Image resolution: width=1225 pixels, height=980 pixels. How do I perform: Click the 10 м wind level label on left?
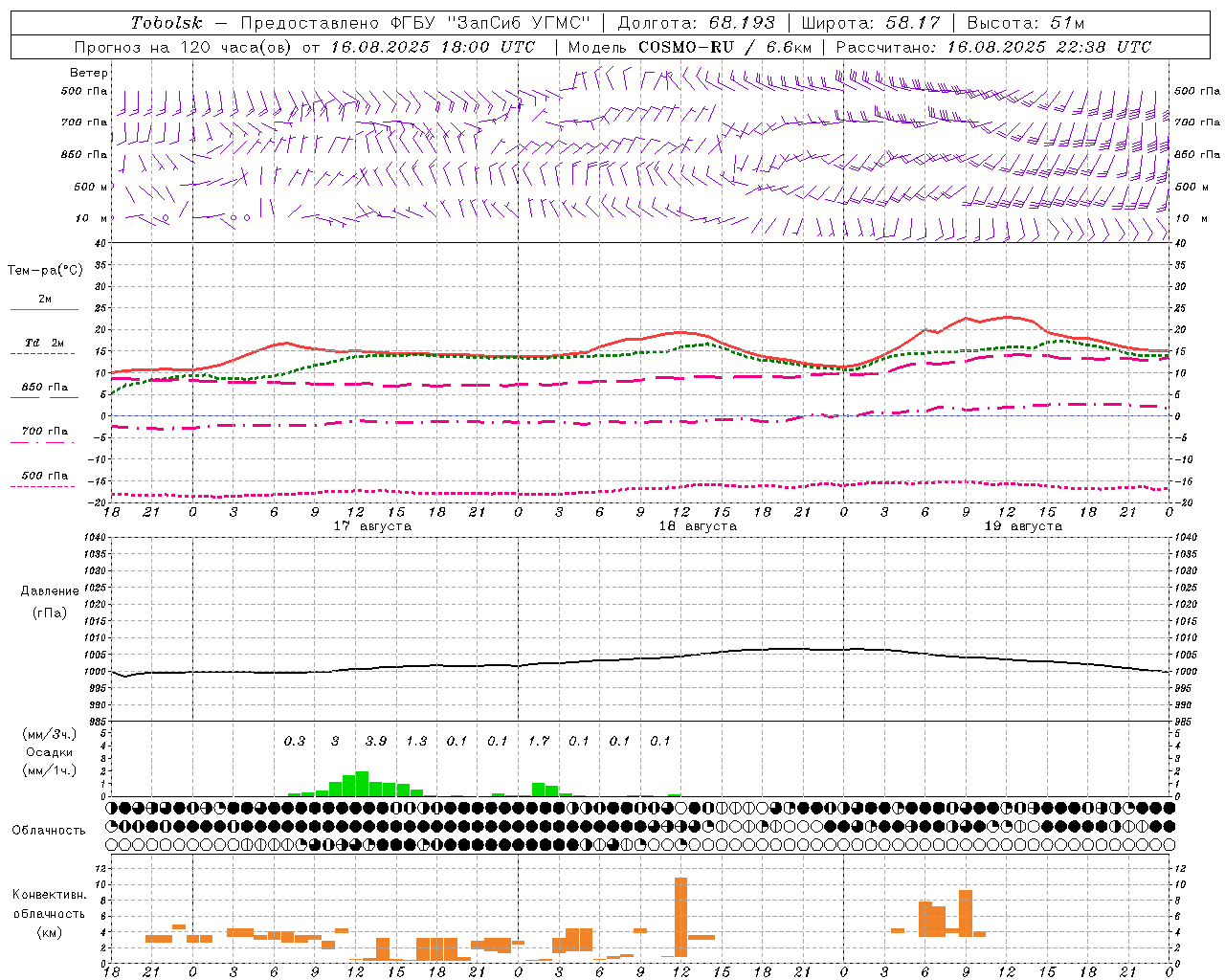[x=91, y=218]
